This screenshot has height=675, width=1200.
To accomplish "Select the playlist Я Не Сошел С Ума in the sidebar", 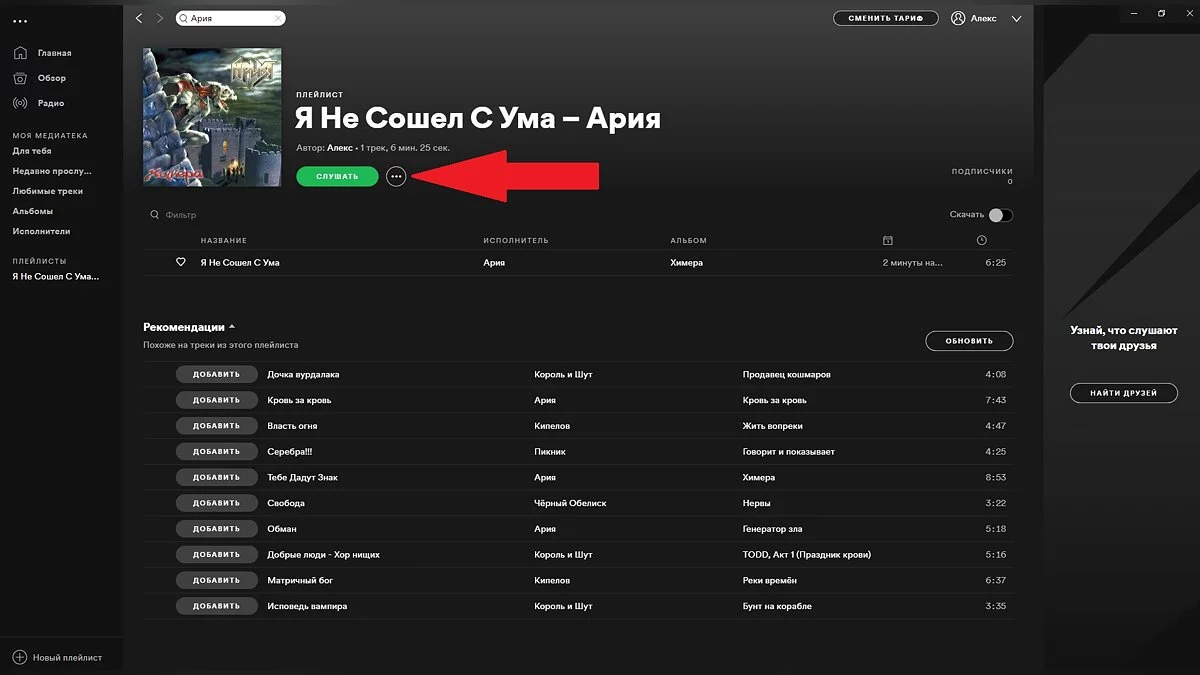I will 56,276.
